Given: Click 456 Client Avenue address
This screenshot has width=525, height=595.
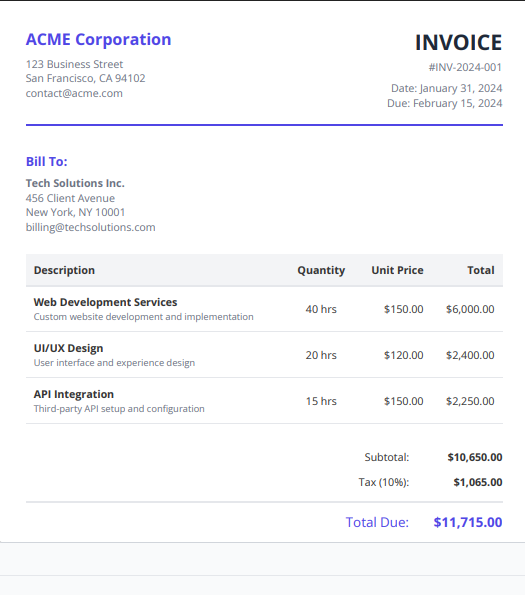Looking at the screenshot, I should (x=70, y=198).
